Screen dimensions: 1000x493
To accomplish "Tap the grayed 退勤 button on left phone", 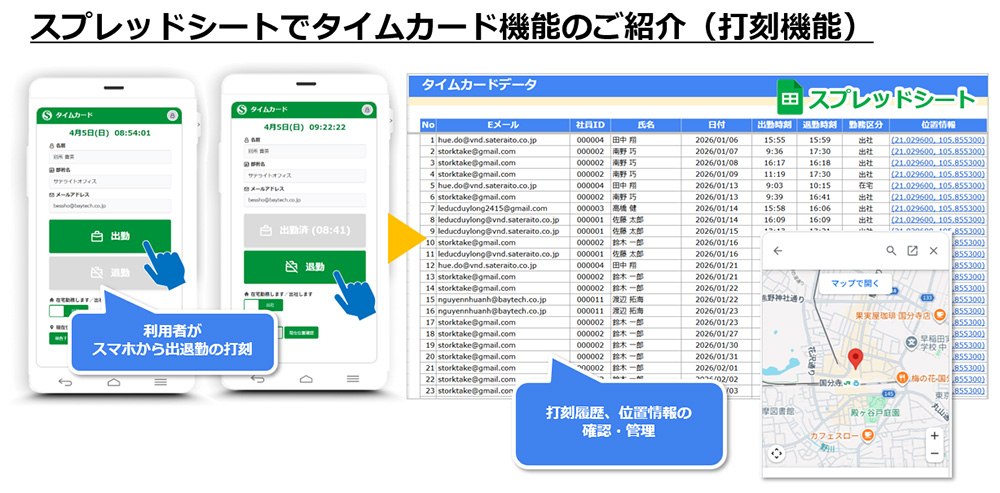I will coord(110,272).
